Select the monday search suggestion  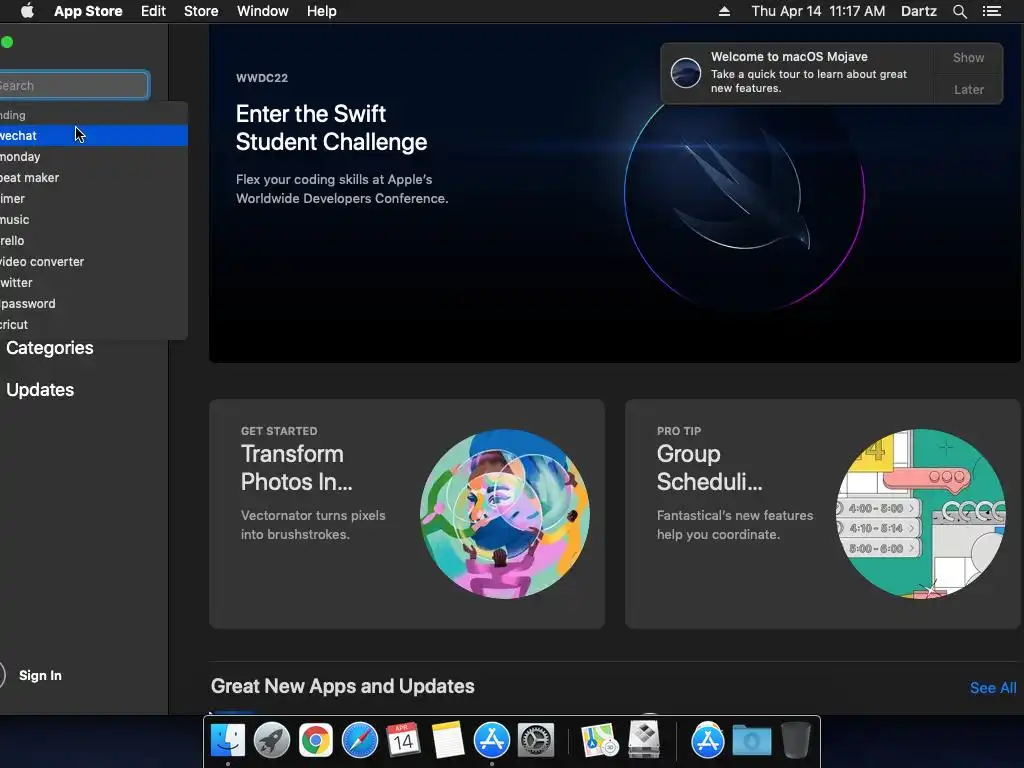[x=93, y=157]
